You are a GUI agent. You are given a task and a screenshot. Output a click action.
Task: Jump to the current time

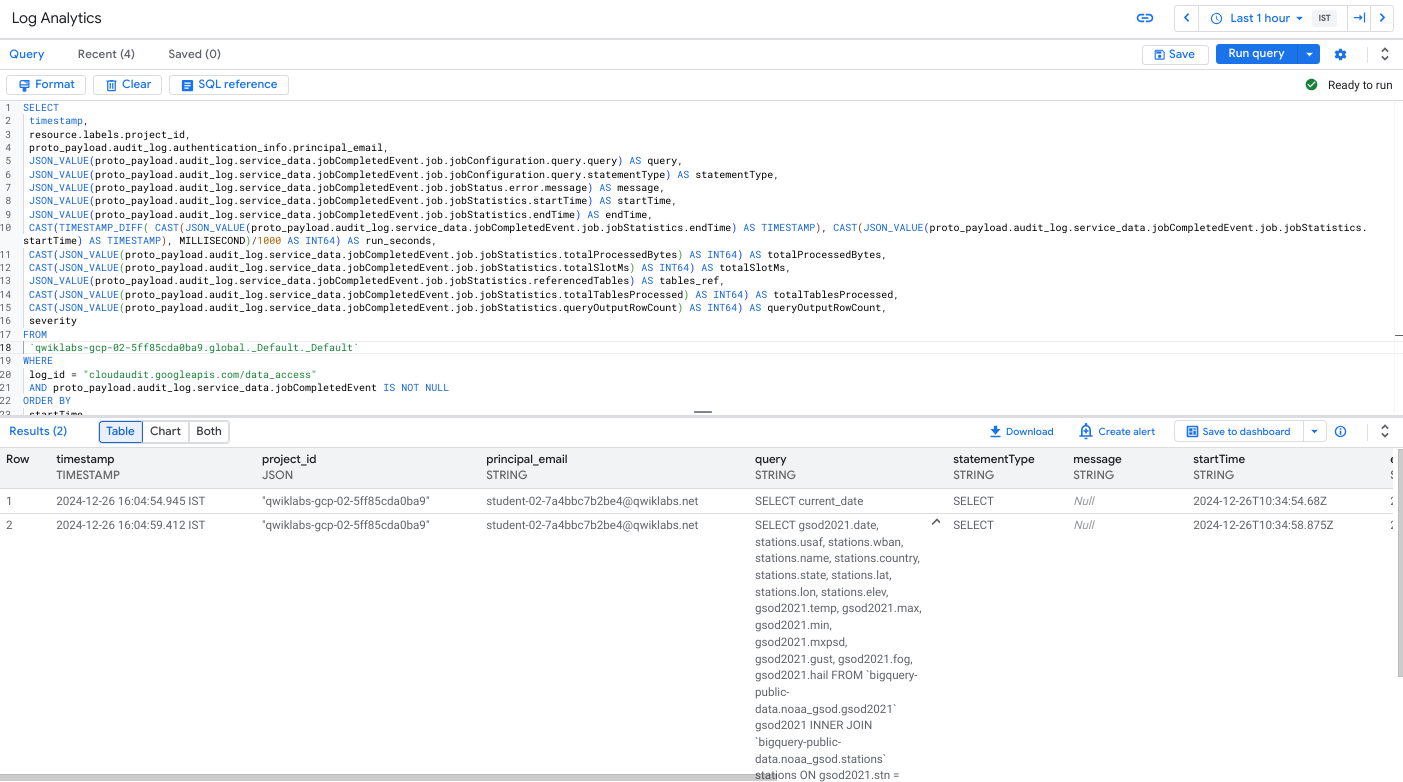(1359, 18)
